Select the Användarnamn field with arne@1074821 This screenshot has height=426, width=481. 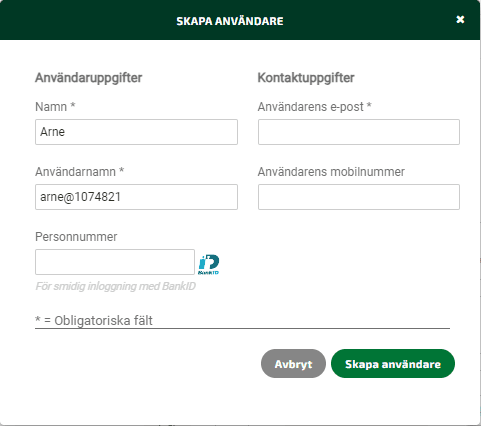[136, 197]
